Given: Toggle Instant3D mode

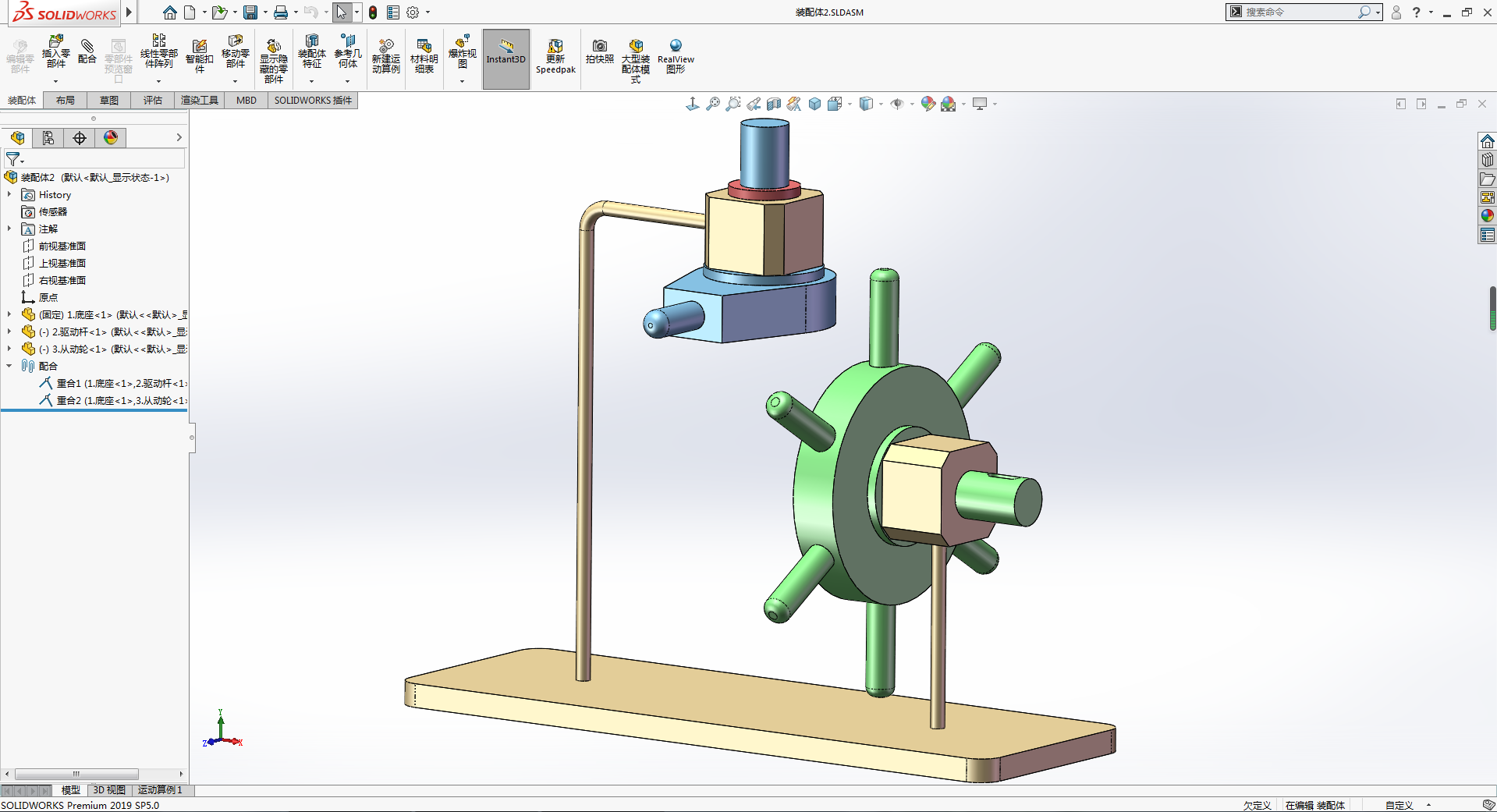Looking at the screenshot, I should click(x=506, y=59).
